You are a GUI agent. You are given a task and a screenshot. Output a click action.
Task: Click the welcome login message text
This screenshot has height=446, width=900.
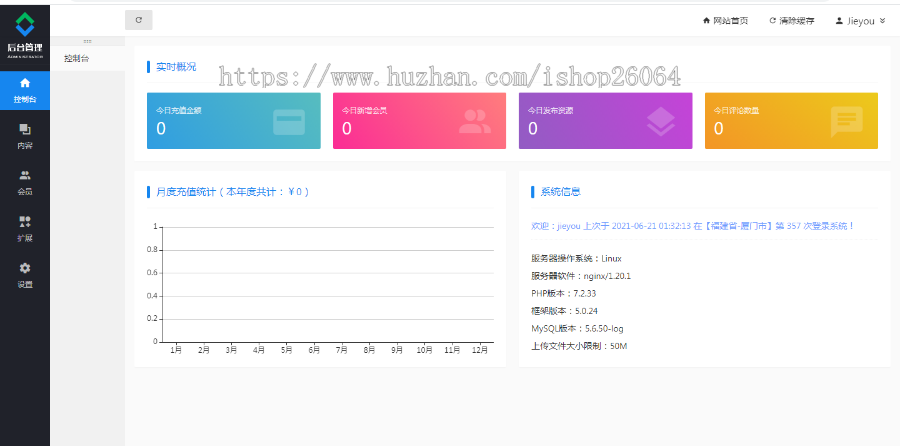point(693,226)
